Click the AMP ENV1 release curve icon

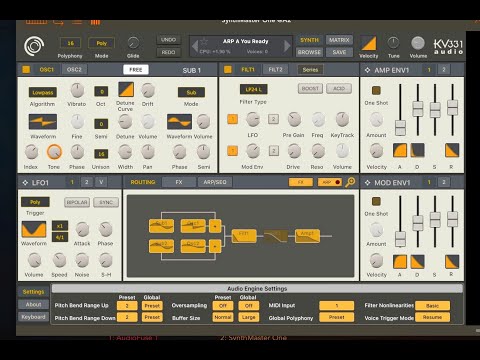click(x=452, y=150)
